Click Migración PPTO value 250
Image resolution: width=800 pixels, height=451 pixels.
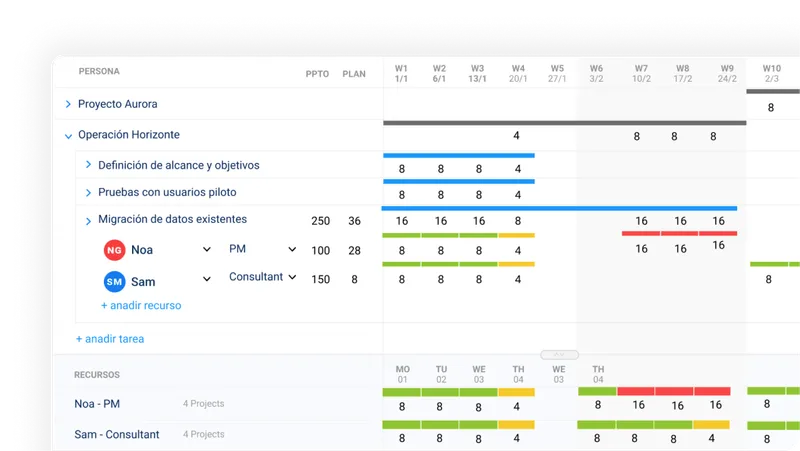(x=321, y=221)
